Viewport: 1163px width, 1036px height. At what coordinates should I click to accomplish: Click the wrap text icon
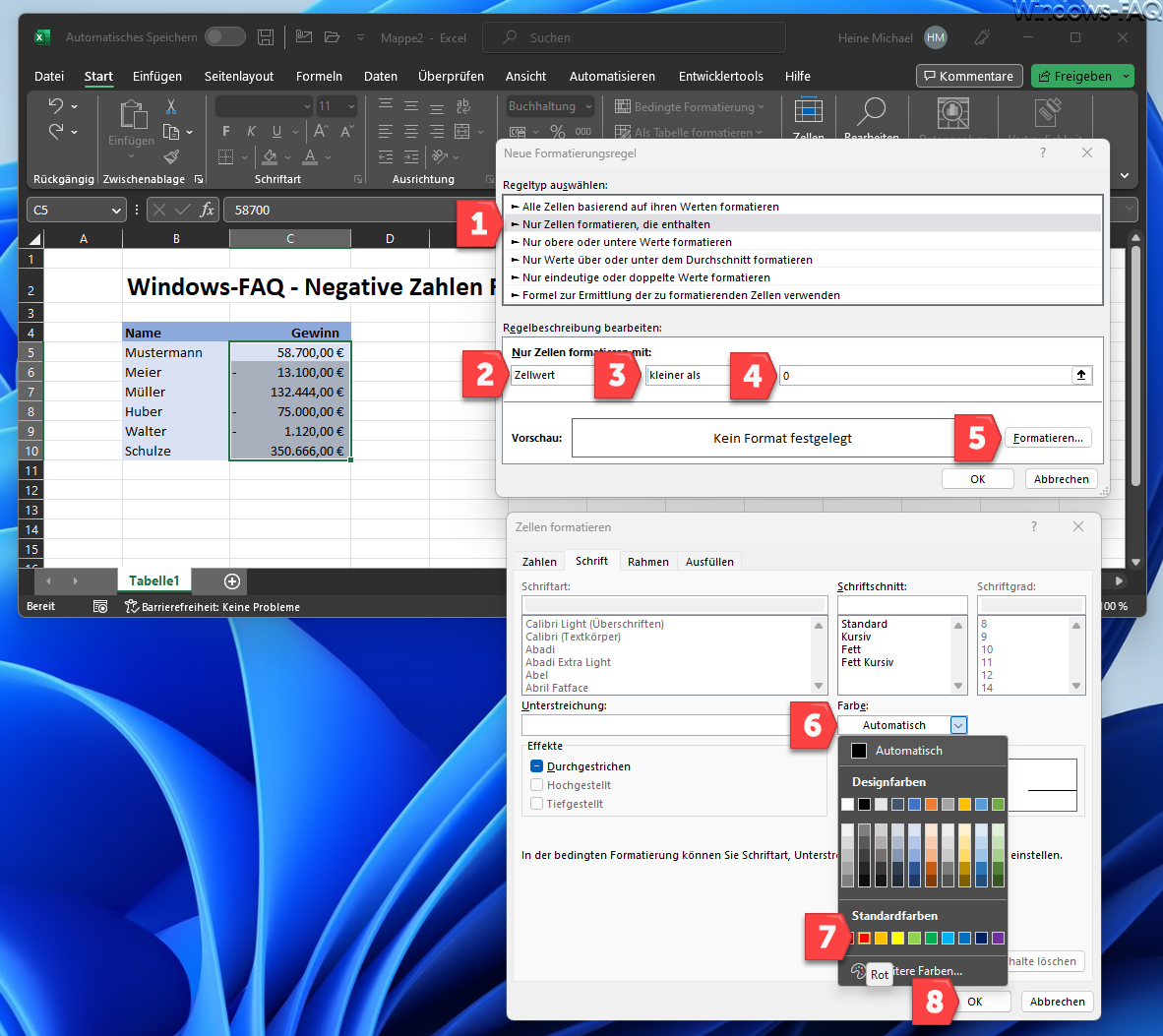point(463,106)
